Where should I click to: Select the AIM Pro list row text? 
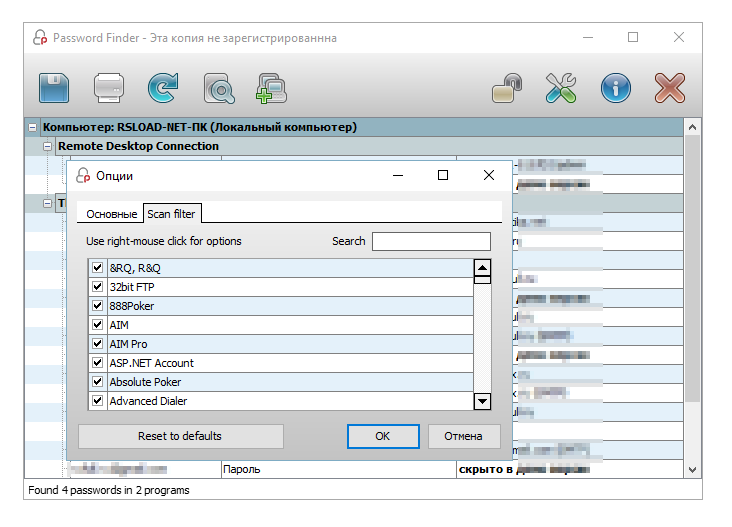click(128, 344)
